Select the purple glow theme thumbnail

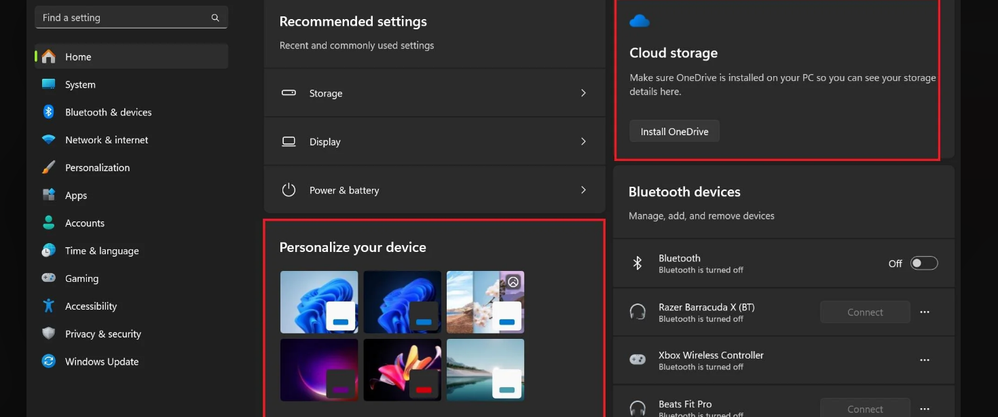pos(319,369)
